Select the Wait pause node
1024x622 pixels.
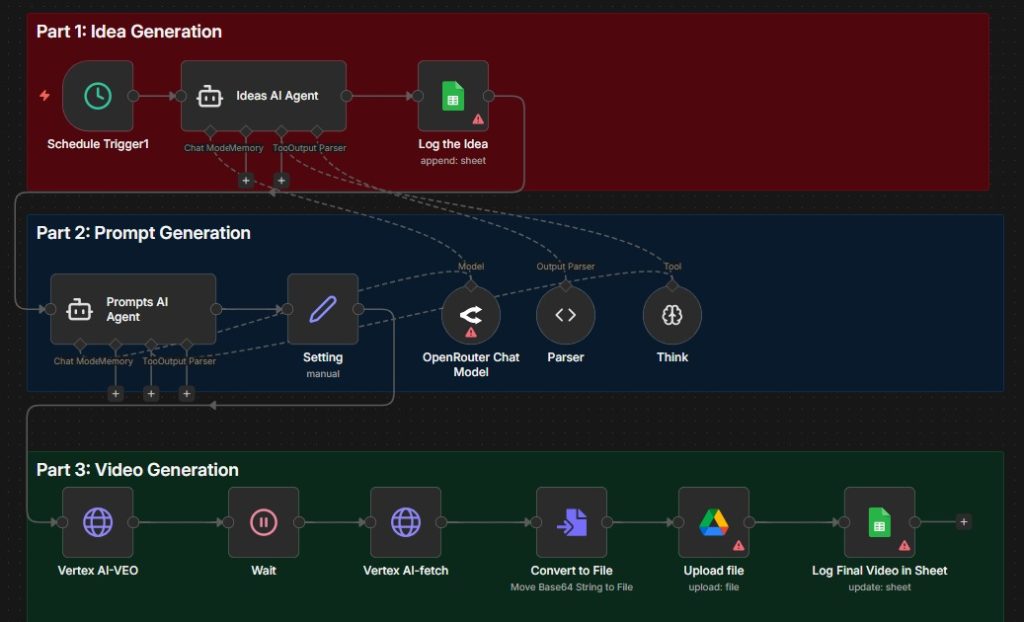point(264,522)
